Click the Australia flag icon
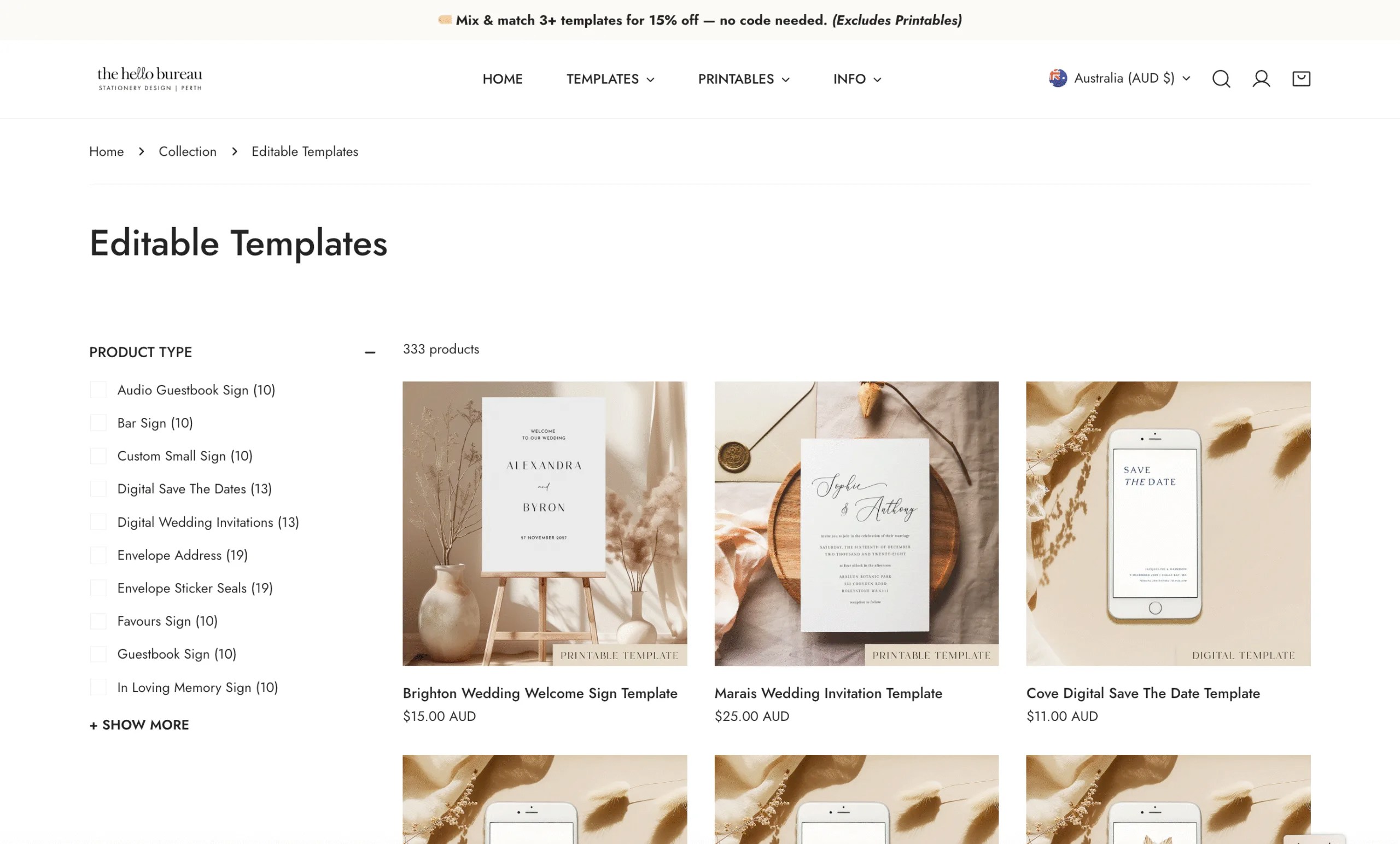This screenshot has height=844, width=1400. [1058, 78]
